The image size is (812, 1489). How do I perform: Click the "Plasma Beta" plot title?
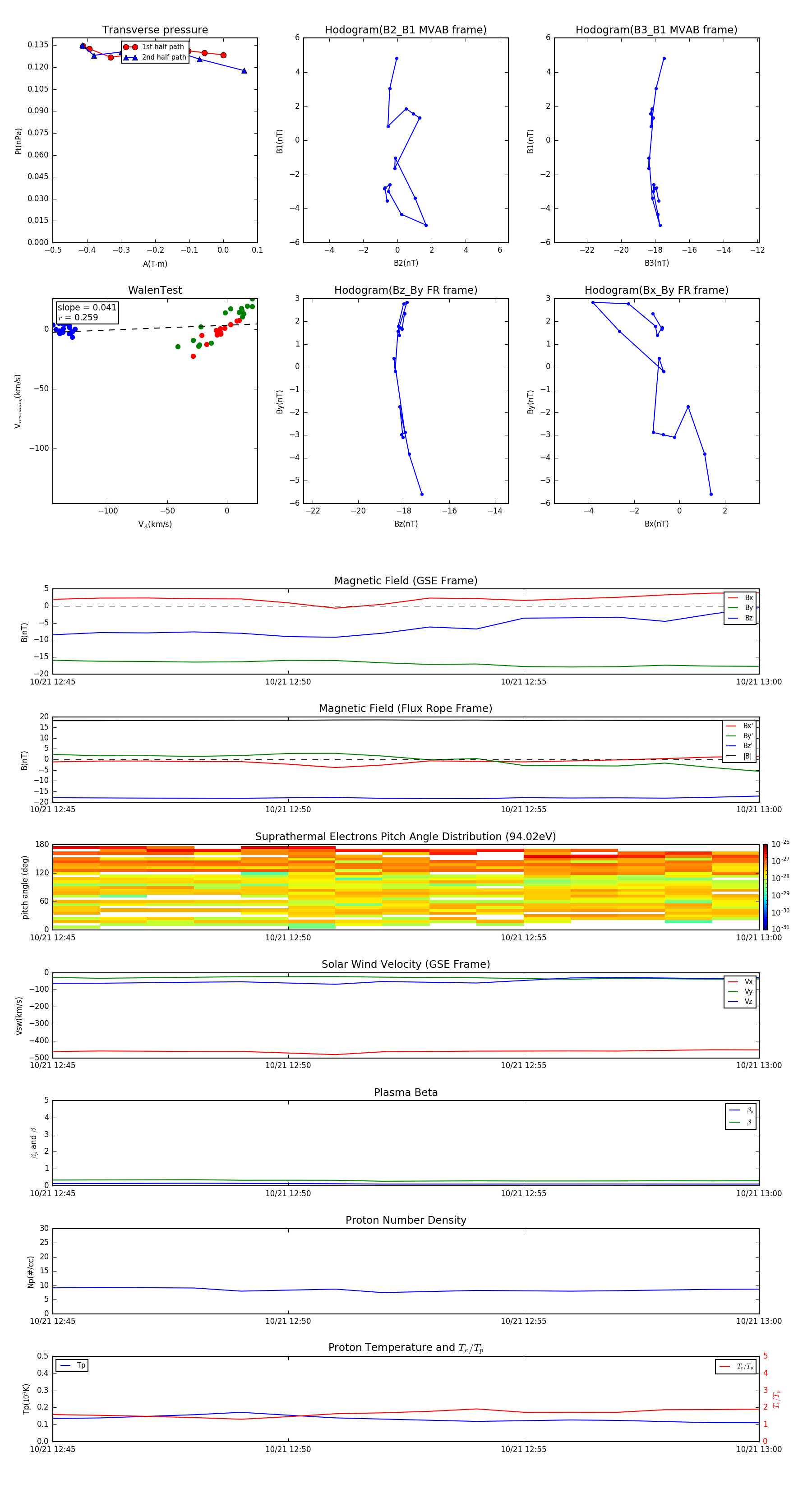pos(406,1093)
